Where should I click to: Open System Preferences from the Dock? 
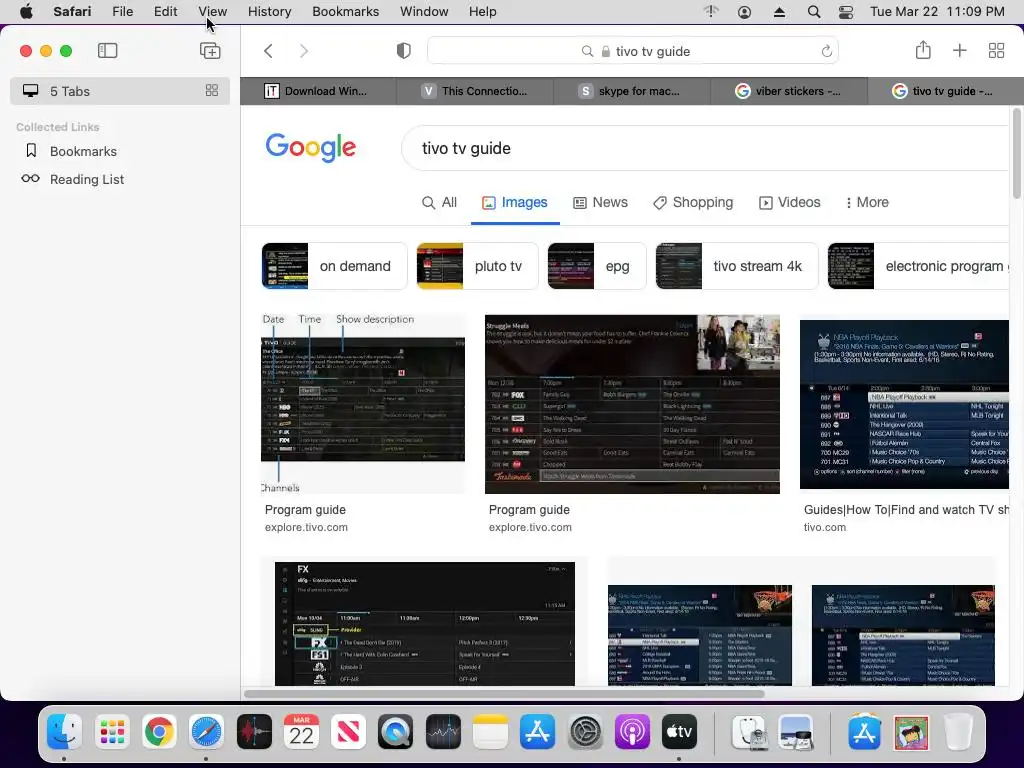585,731
